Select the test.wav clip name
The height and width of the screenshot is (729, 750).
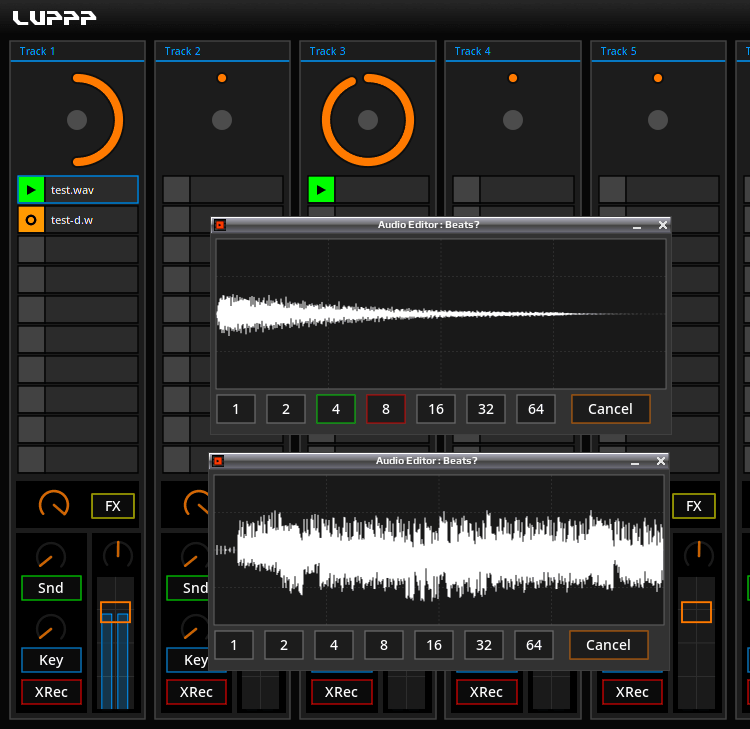pos(72,190)
